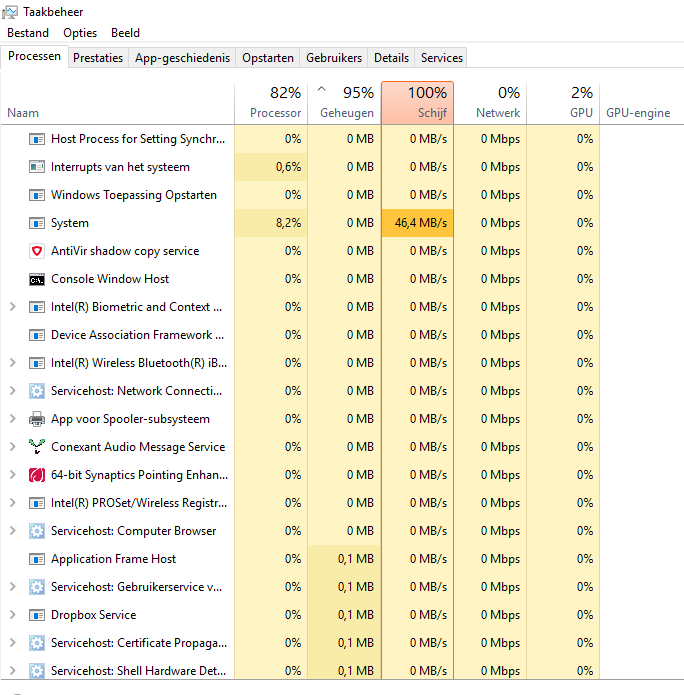Click the Windows Toepassing Opstarten icon
684x695 pixels.
37,195
